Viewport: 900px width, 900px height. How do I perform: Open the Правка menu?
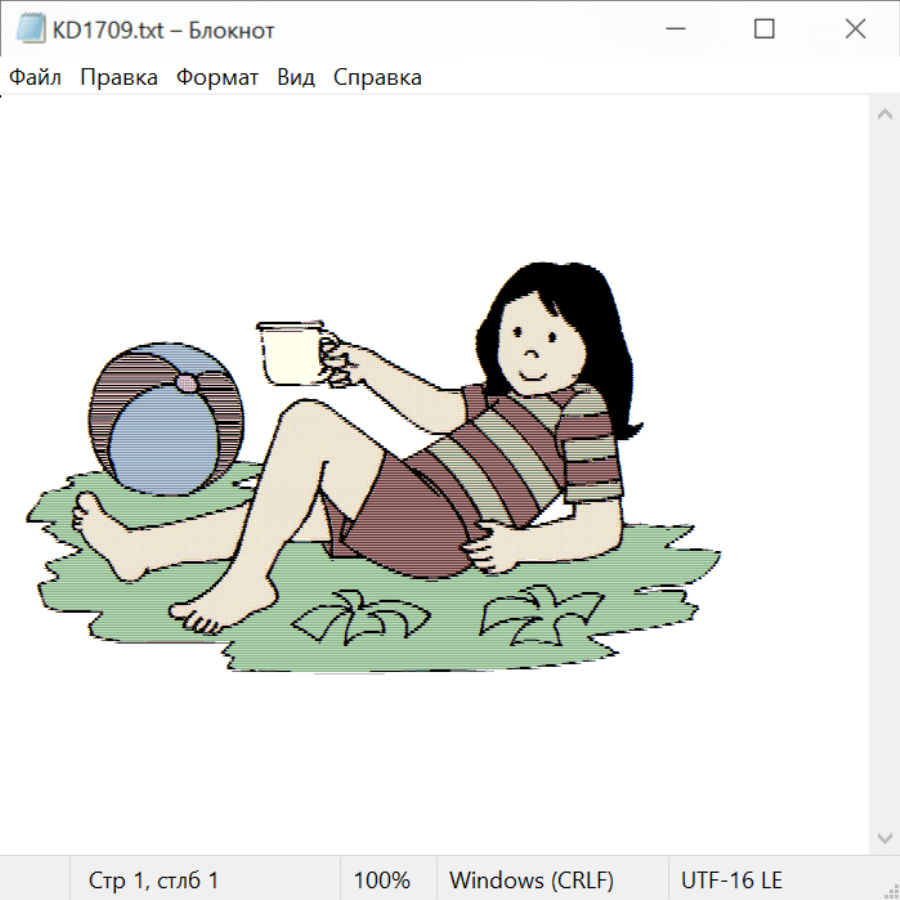pyautogui.click(x=119, y=78)
